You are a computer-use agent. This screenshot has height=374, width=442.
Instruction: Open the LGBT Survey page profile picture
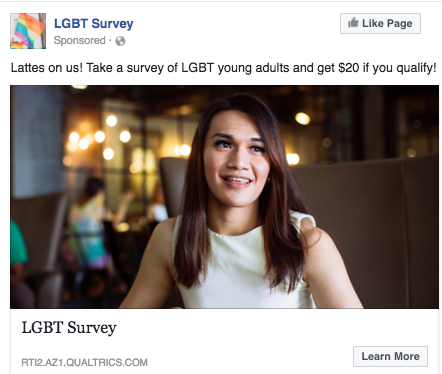[28, 31]
